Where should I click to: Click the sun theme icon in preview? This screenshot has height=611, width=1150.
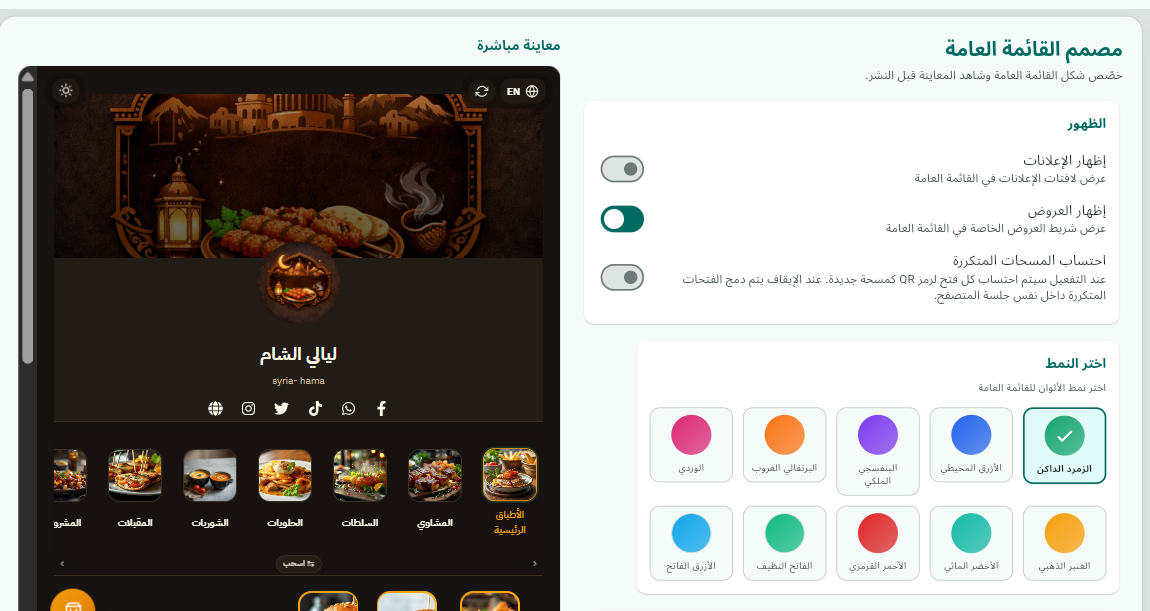66,91
